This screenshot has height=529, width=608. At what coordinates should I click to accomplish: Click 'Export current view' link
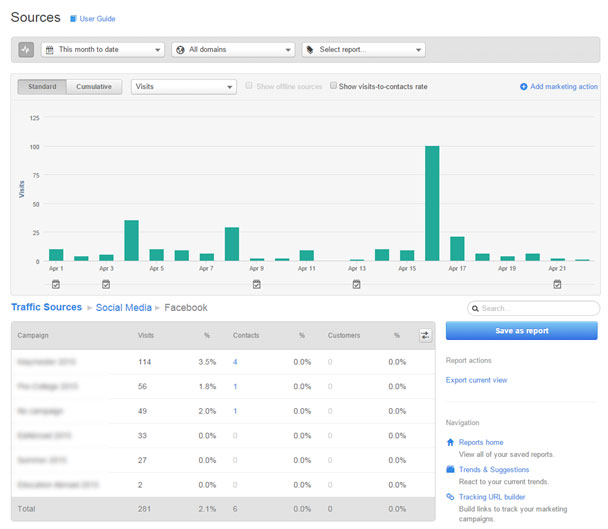(477, 380)
